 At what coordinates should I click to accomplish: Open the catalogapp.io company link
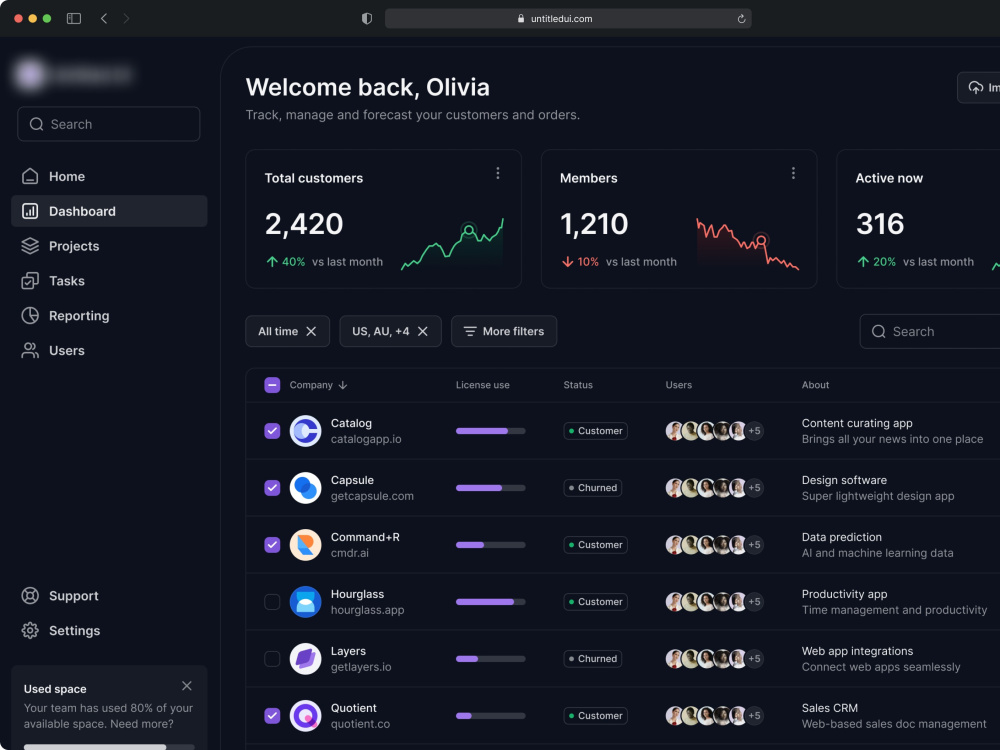(365, 438)
